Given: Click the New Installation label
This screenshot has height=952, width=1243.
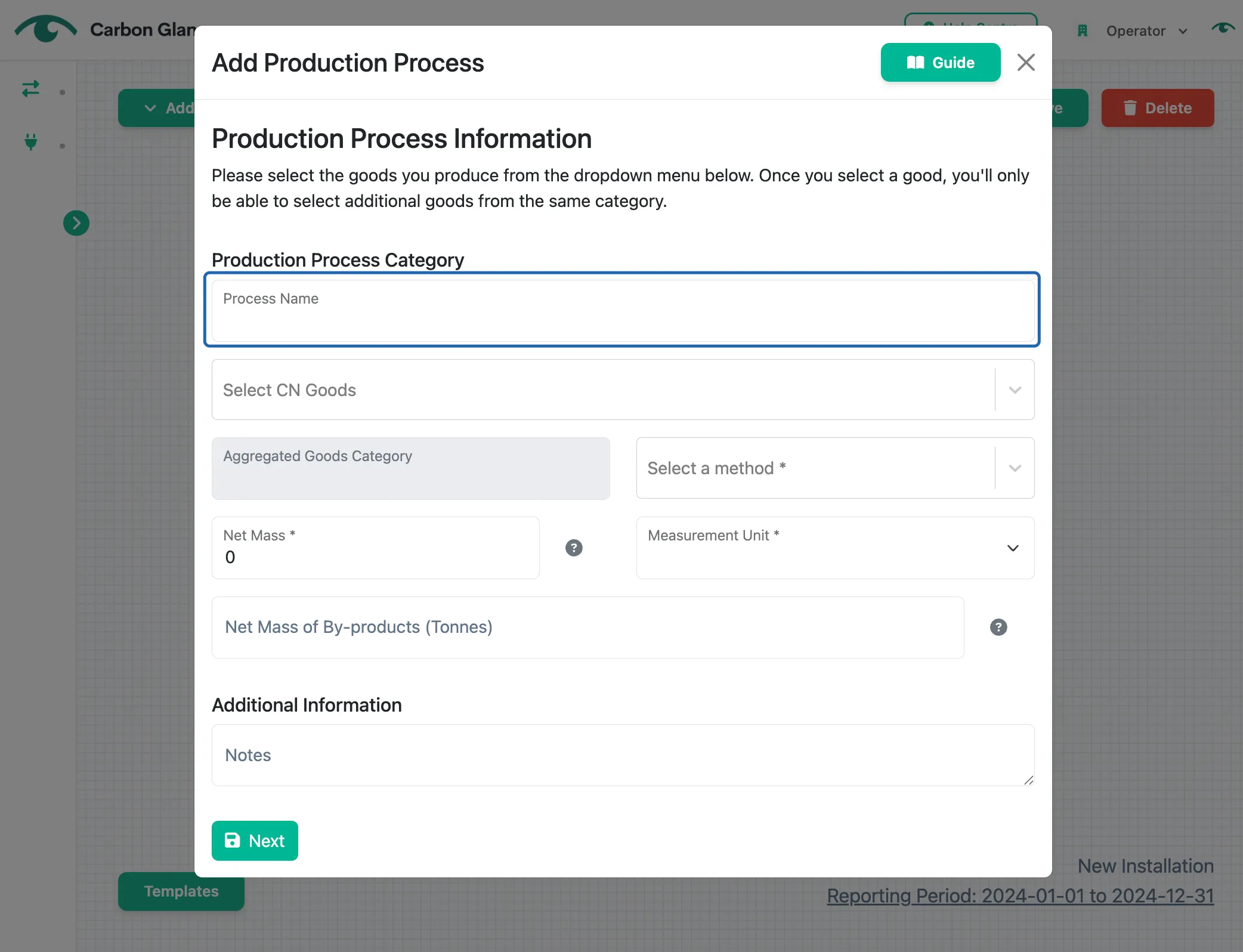Looking at the screenshot, I should pyautogui.click(x=1146, y=866).
